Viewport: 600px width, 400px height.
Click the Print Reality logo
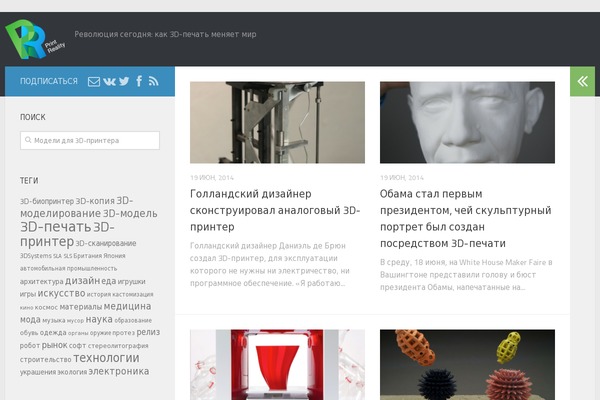click(x=35, y=39)
